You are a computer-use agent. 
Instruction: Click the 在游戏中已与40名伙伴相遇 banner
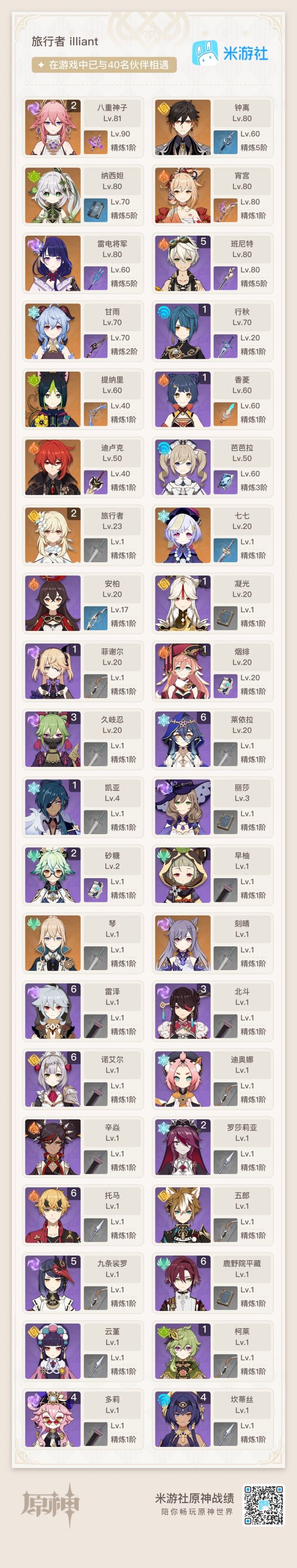104,64
